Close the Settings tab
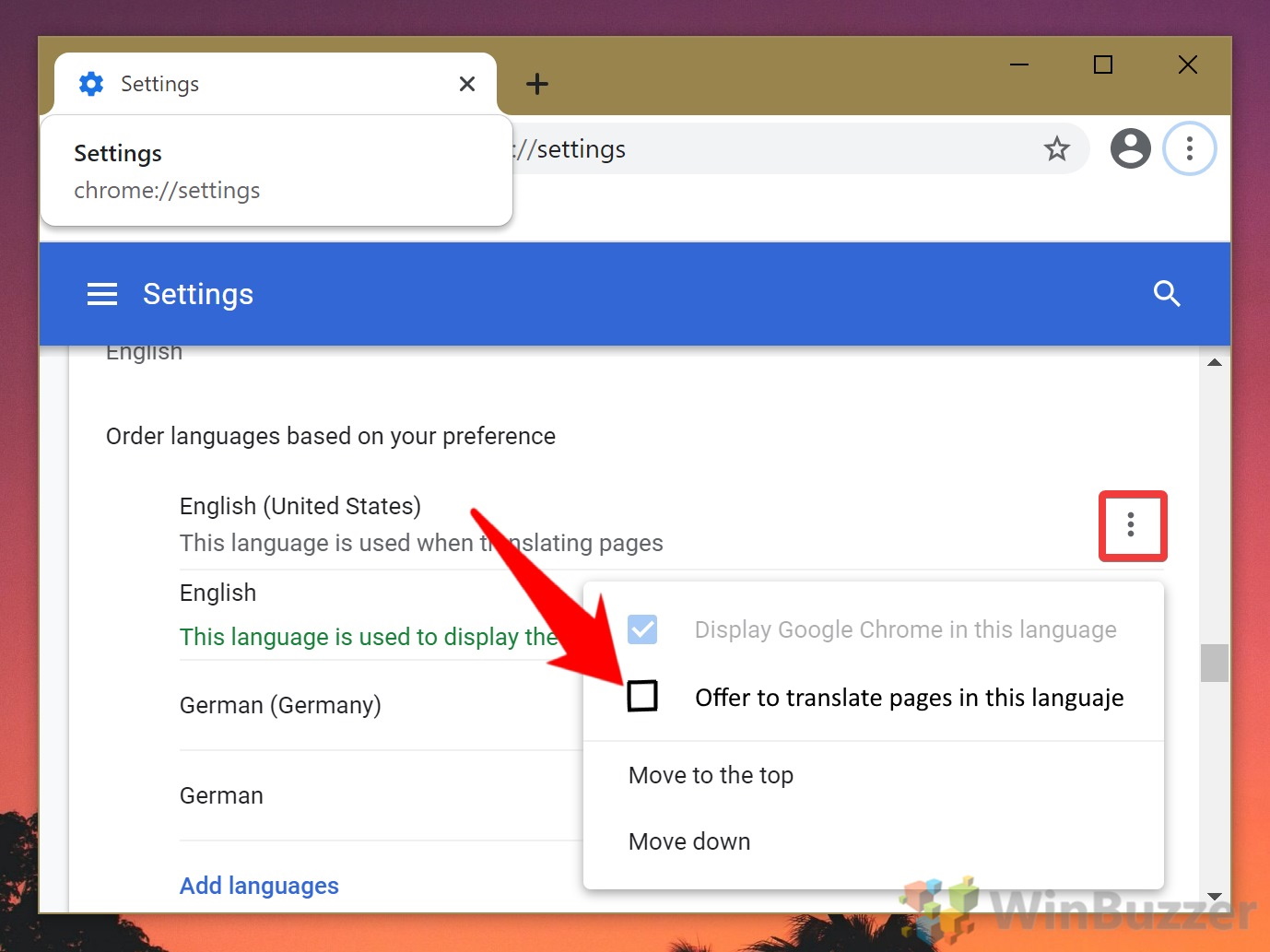 pyautogui.click(x=467, y=84)
